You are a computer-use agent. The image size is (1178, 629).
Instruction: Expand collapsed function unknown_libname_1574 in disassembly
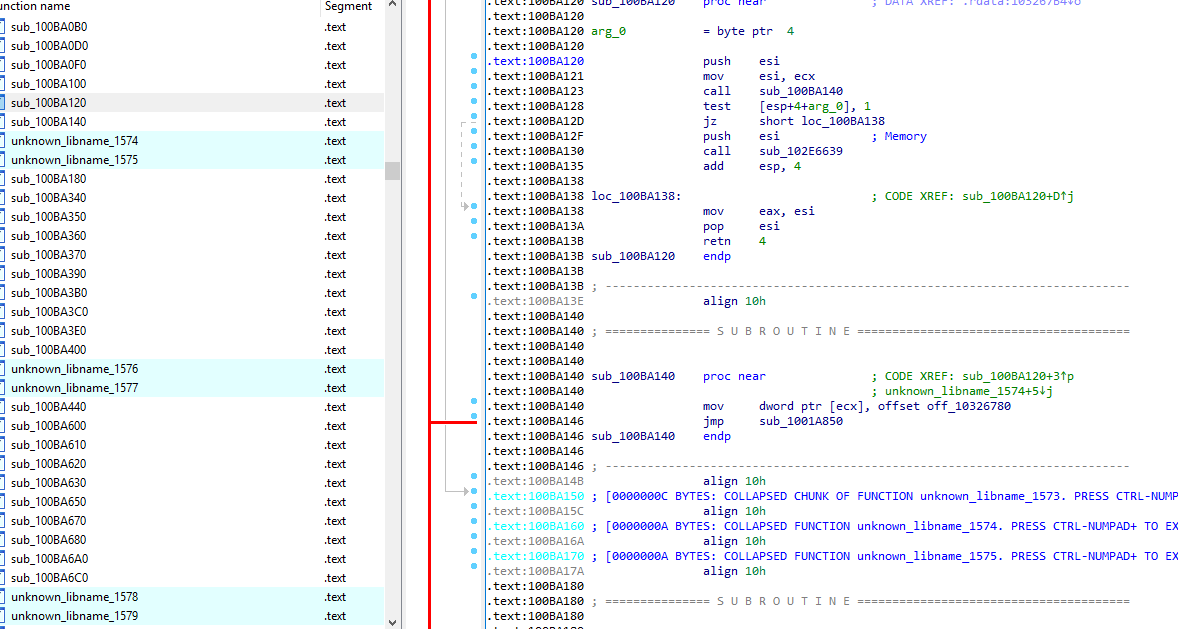pyautogui.click(x=884, y=527)
